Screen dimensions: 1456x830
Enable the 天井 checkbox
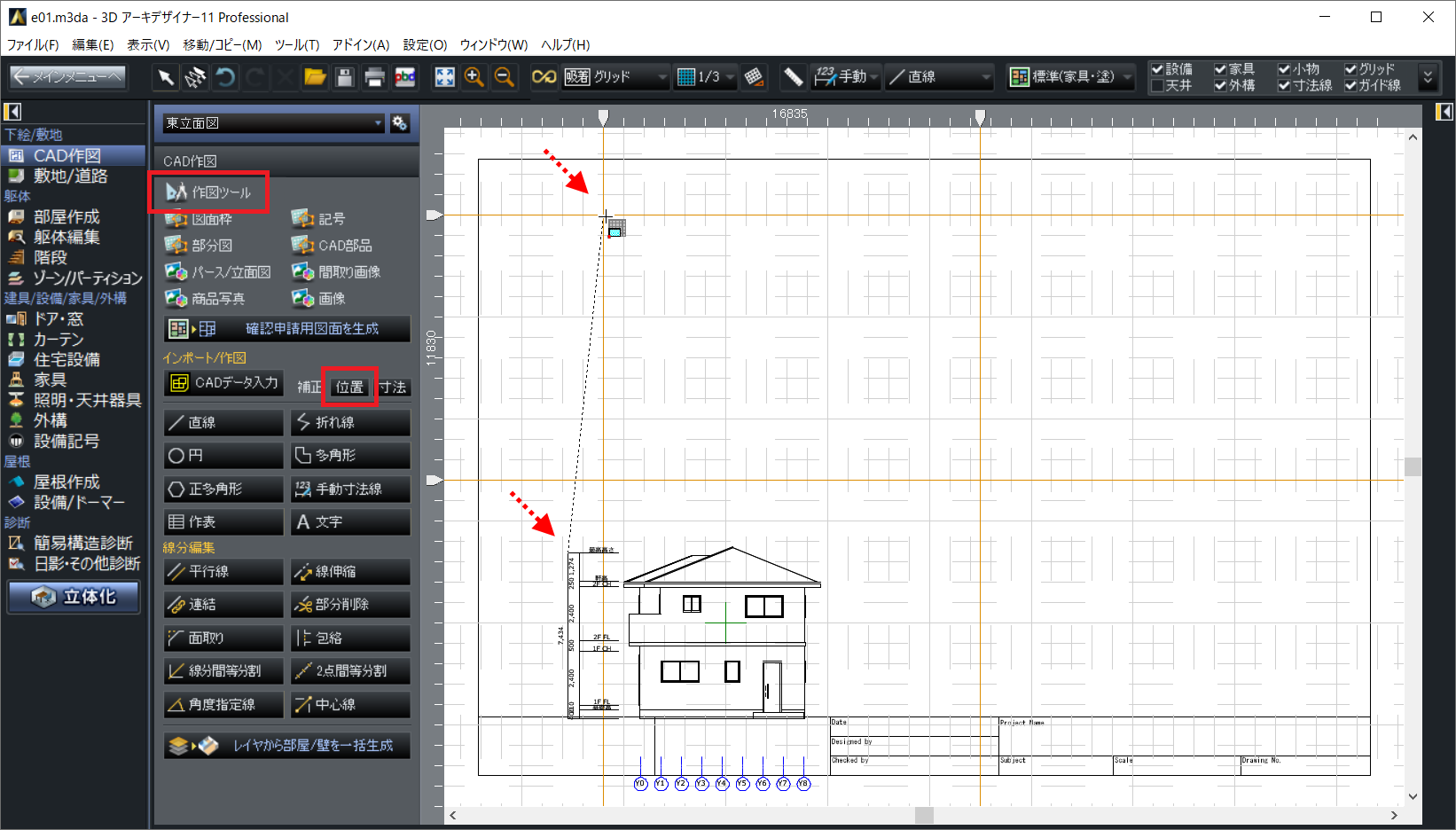pos(1158,86)
